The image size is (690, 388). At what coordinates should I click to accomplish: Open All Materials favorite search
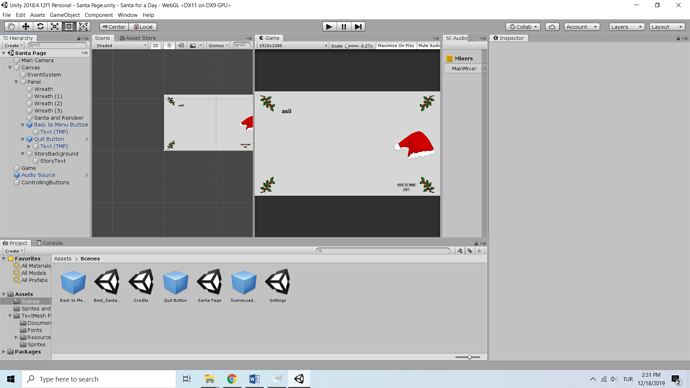click(x=32, y=266)
